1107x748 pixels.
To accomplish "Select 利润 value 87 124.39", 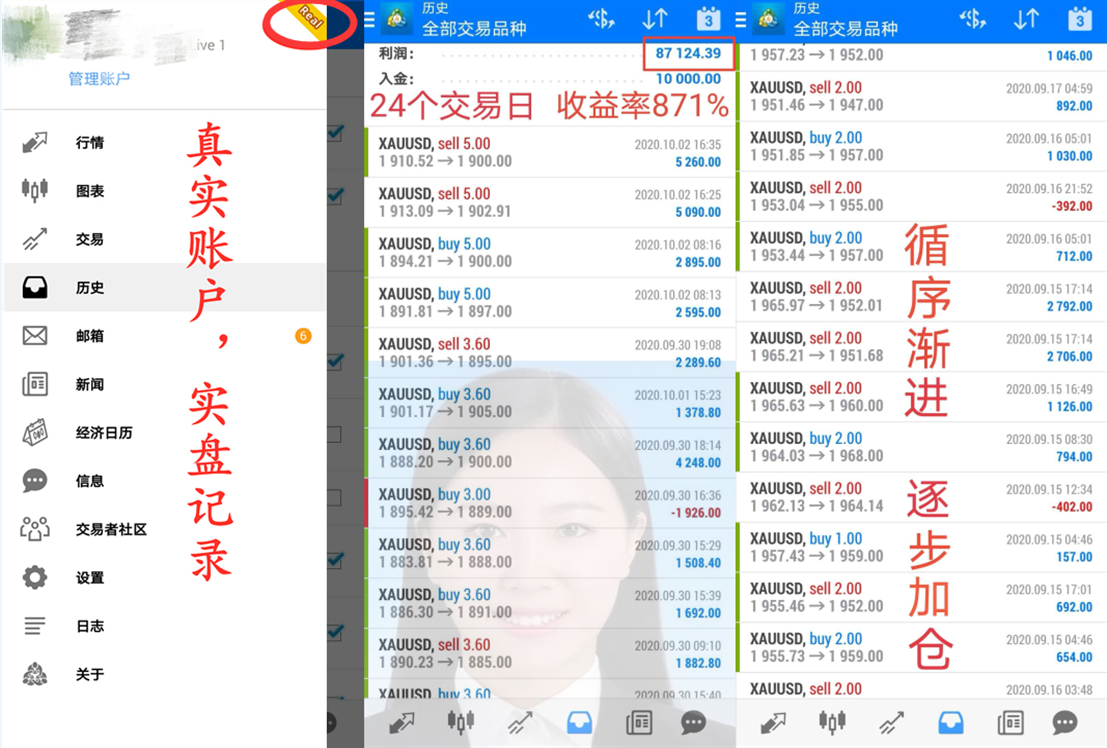I will click(x=688, y=53).
